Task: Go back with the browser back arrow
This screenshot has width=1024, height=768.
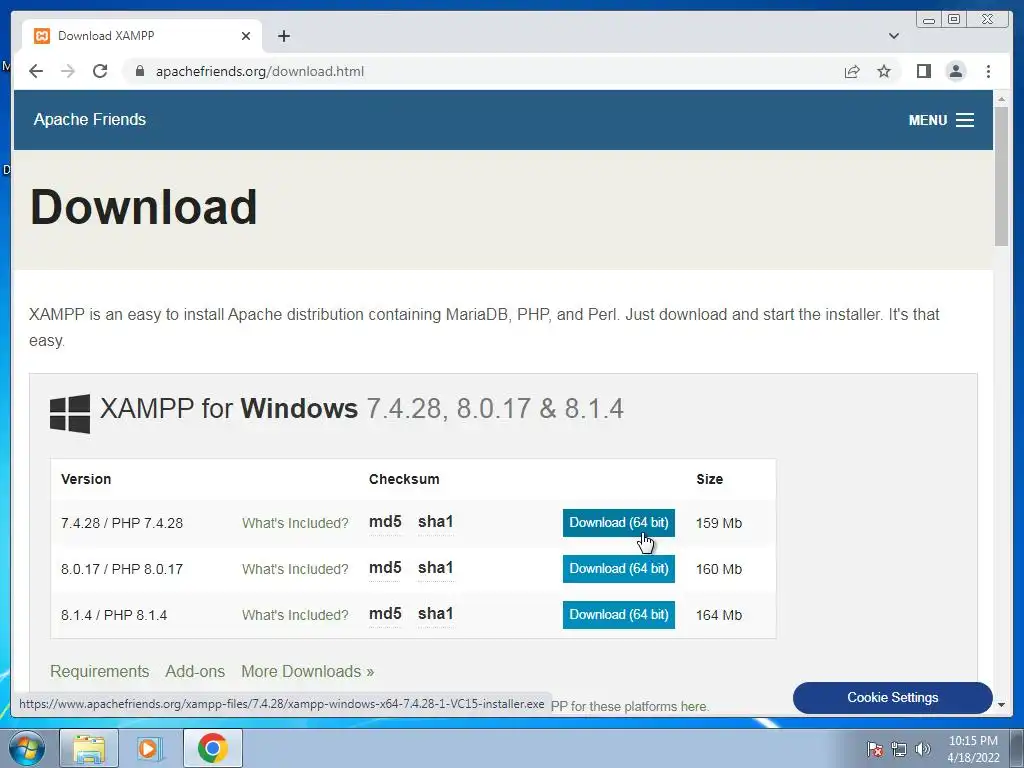Action: (x=36, y=71)
